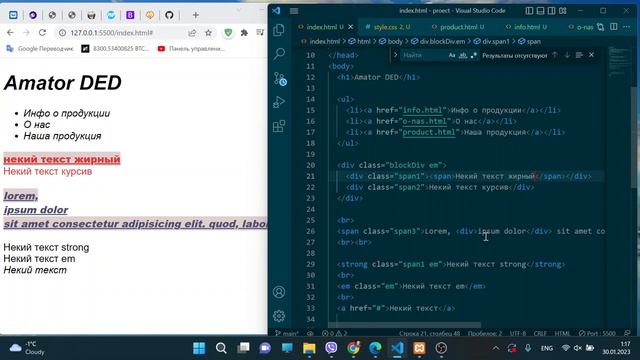
Task: Open the Accounts menu in VS Code
Action: click(x=279, y=292)
